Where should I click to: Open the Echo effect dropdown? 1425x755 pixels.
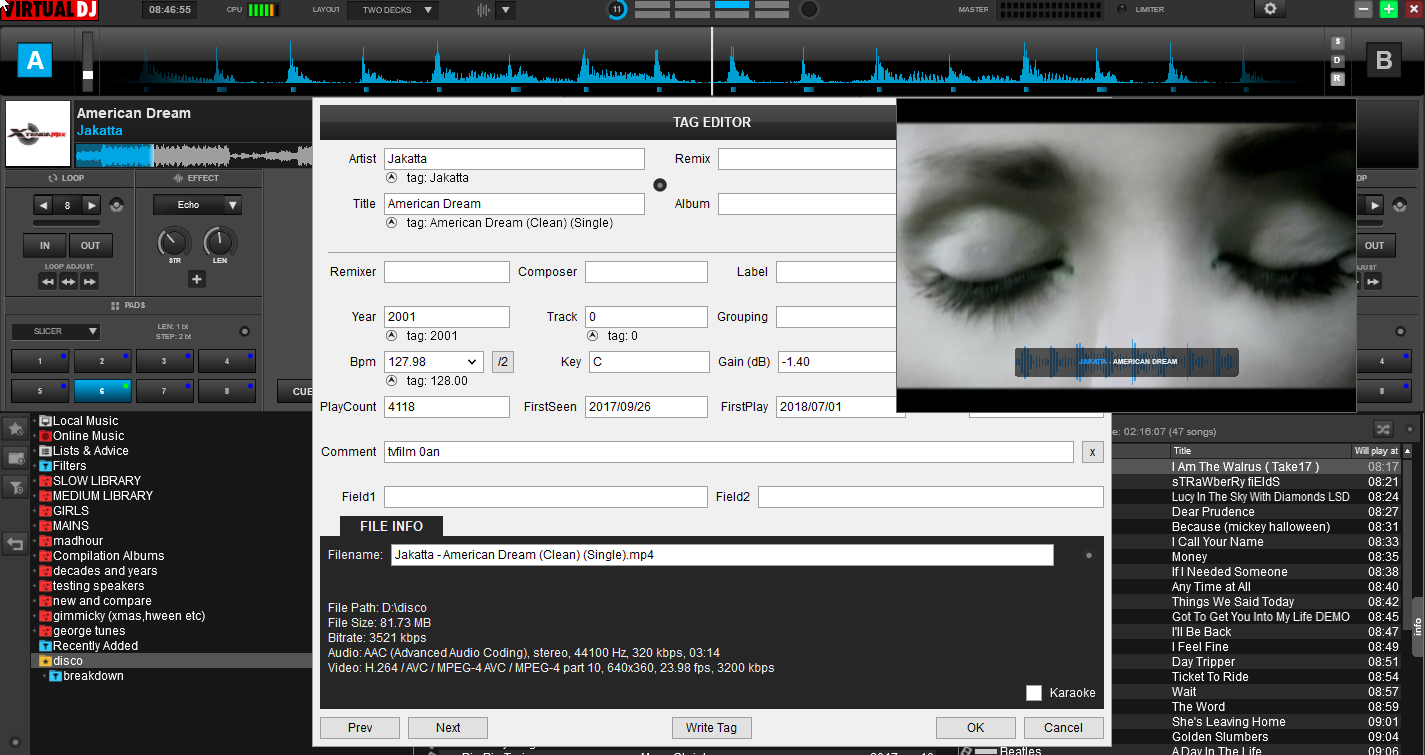[x=197, y=205]
